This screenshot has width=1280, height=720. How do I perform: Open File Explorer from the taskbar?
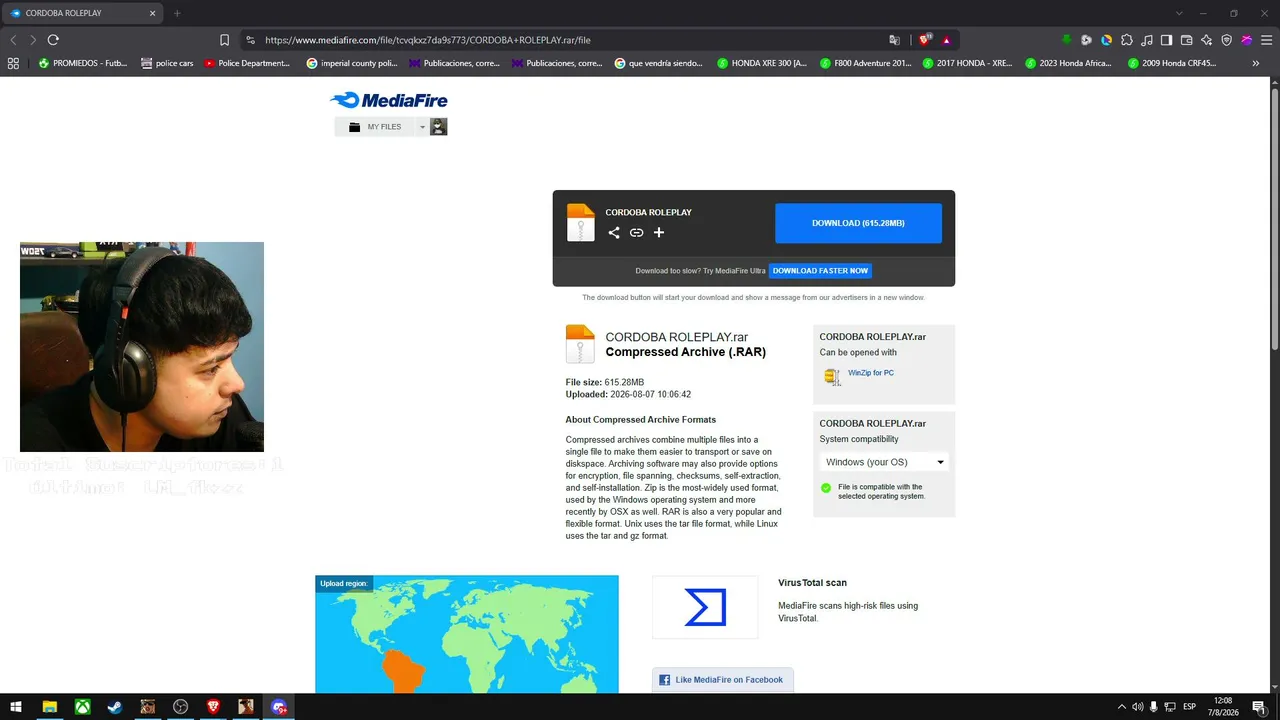49,707
